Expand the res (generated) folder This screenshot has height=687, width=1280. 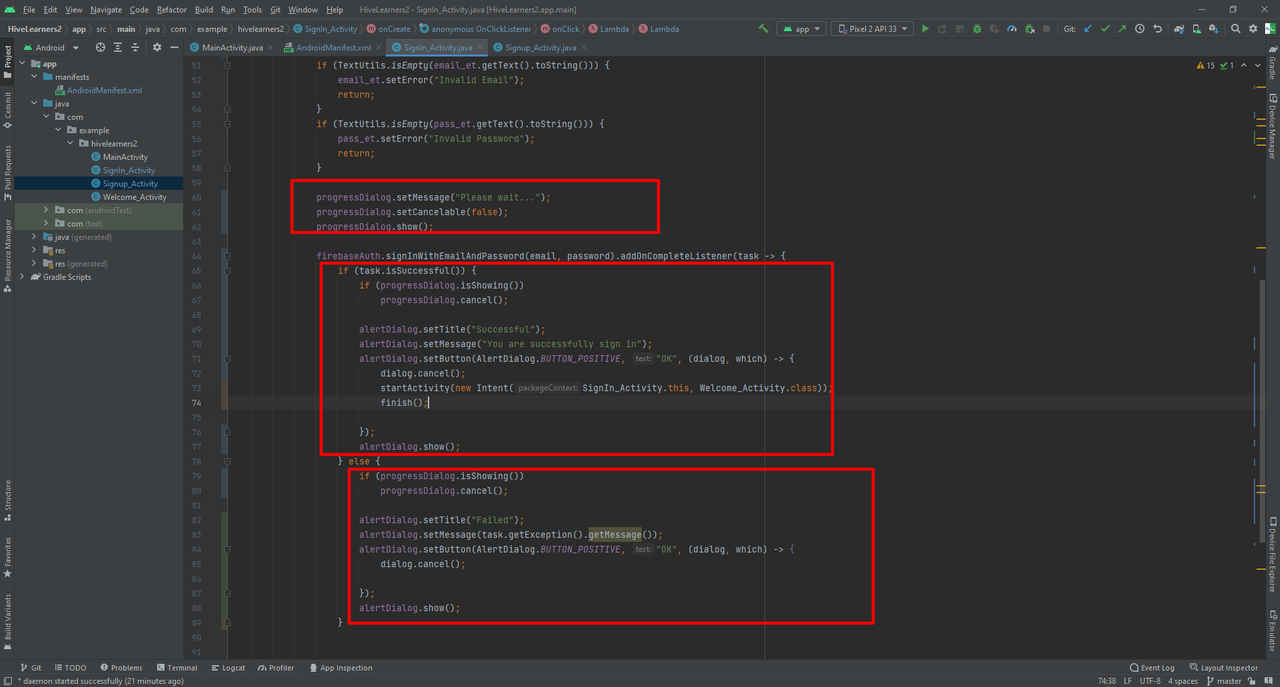point(34,264)
